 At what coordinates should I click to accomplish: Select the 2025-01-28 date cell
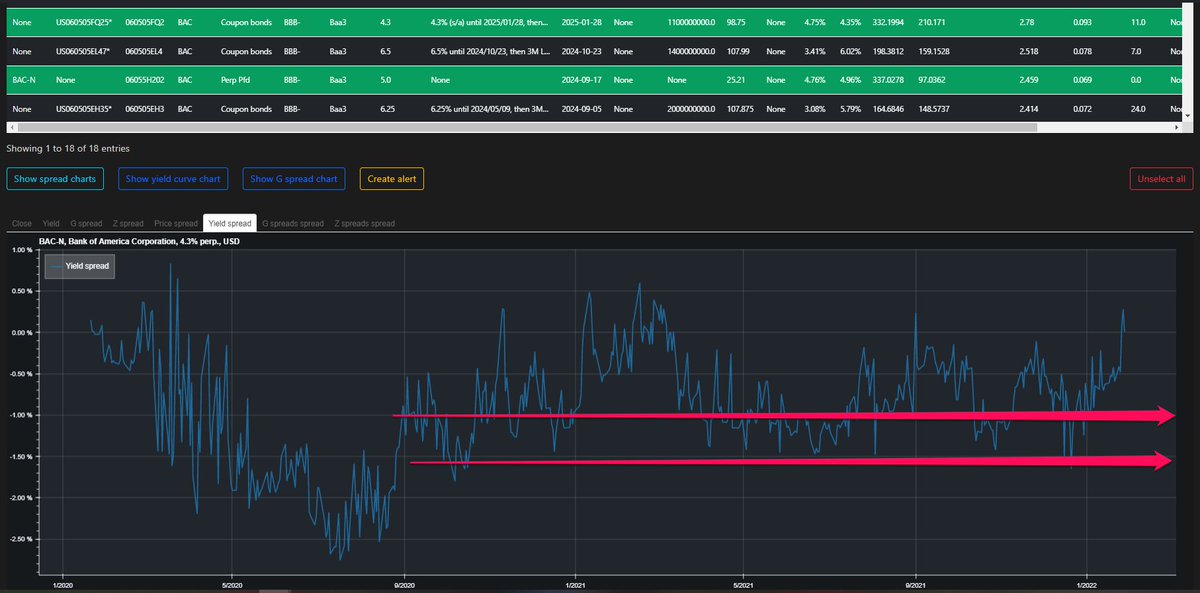[x=582, y=21]
